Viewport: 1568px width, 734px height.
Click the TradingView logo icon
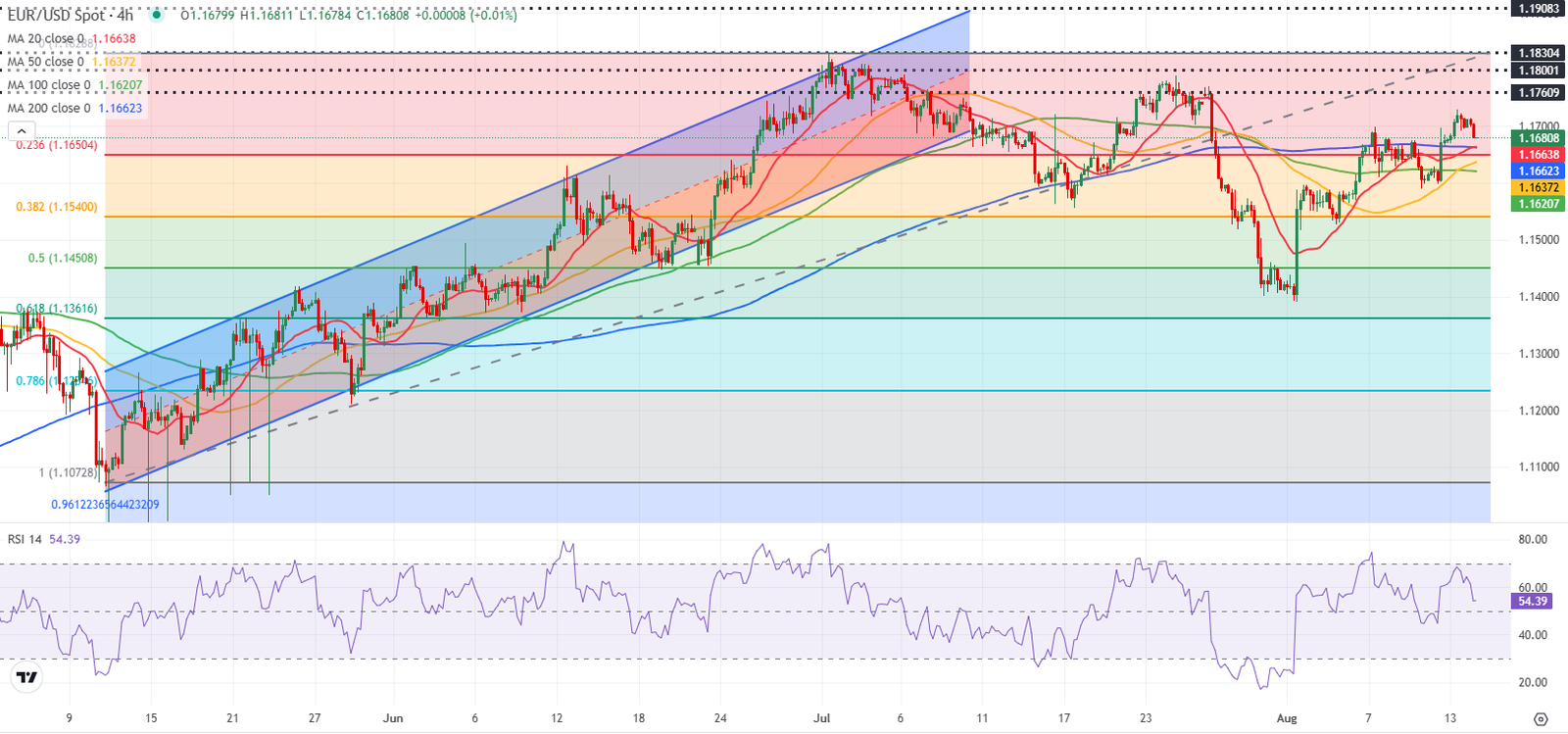click(x=26, y=677)
